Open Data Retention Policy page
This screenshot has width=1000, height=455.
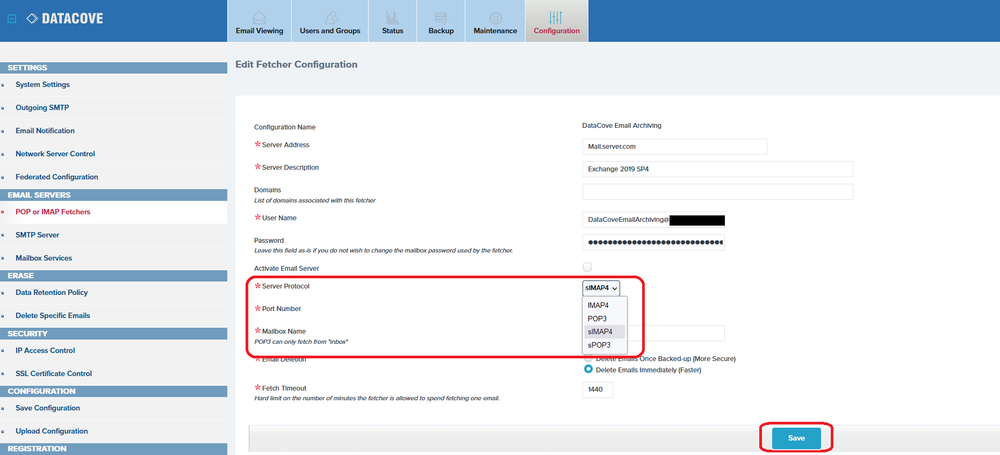[52, 292]
